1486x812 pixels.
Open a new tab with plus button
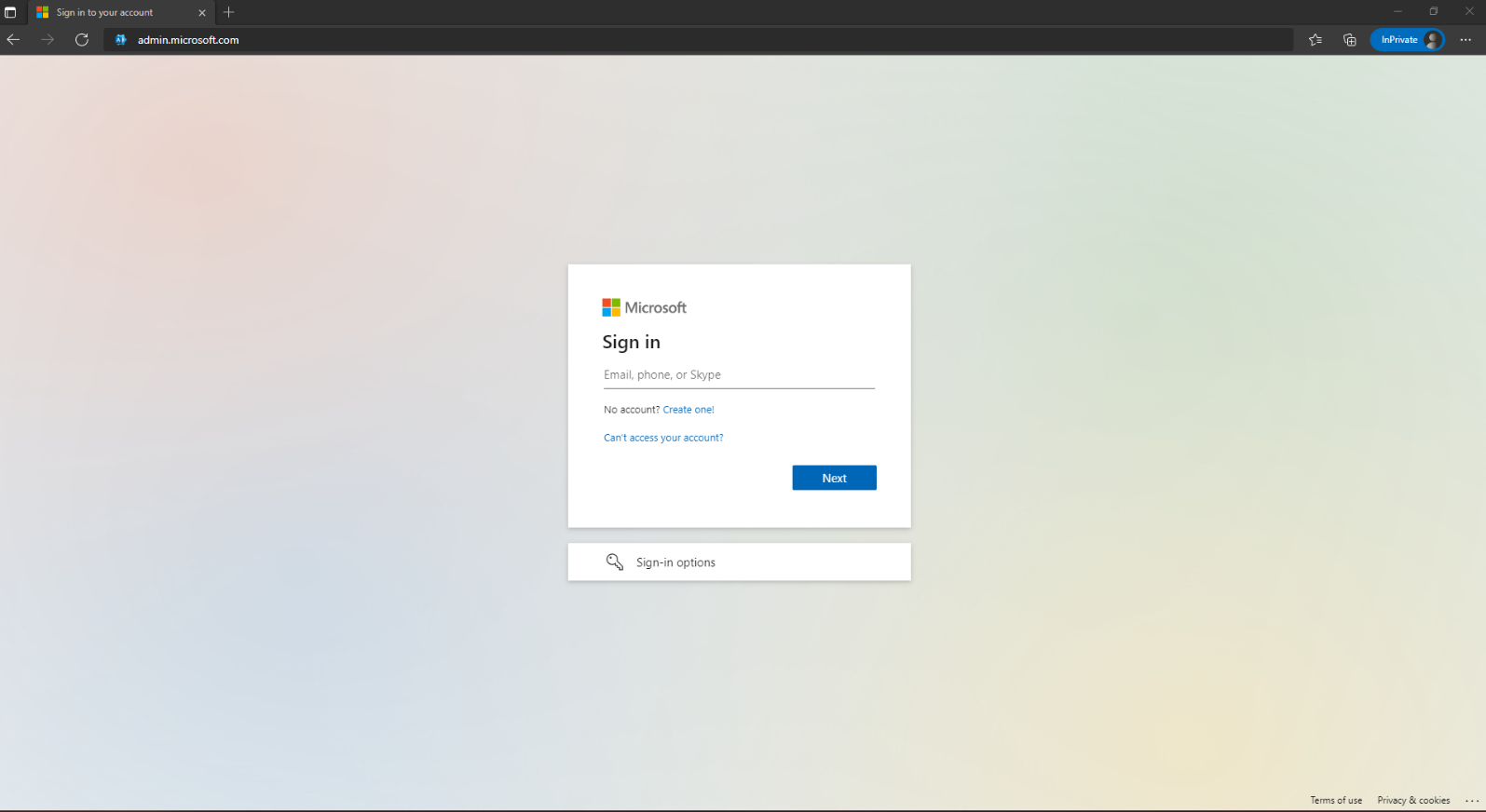click(229, 12)
